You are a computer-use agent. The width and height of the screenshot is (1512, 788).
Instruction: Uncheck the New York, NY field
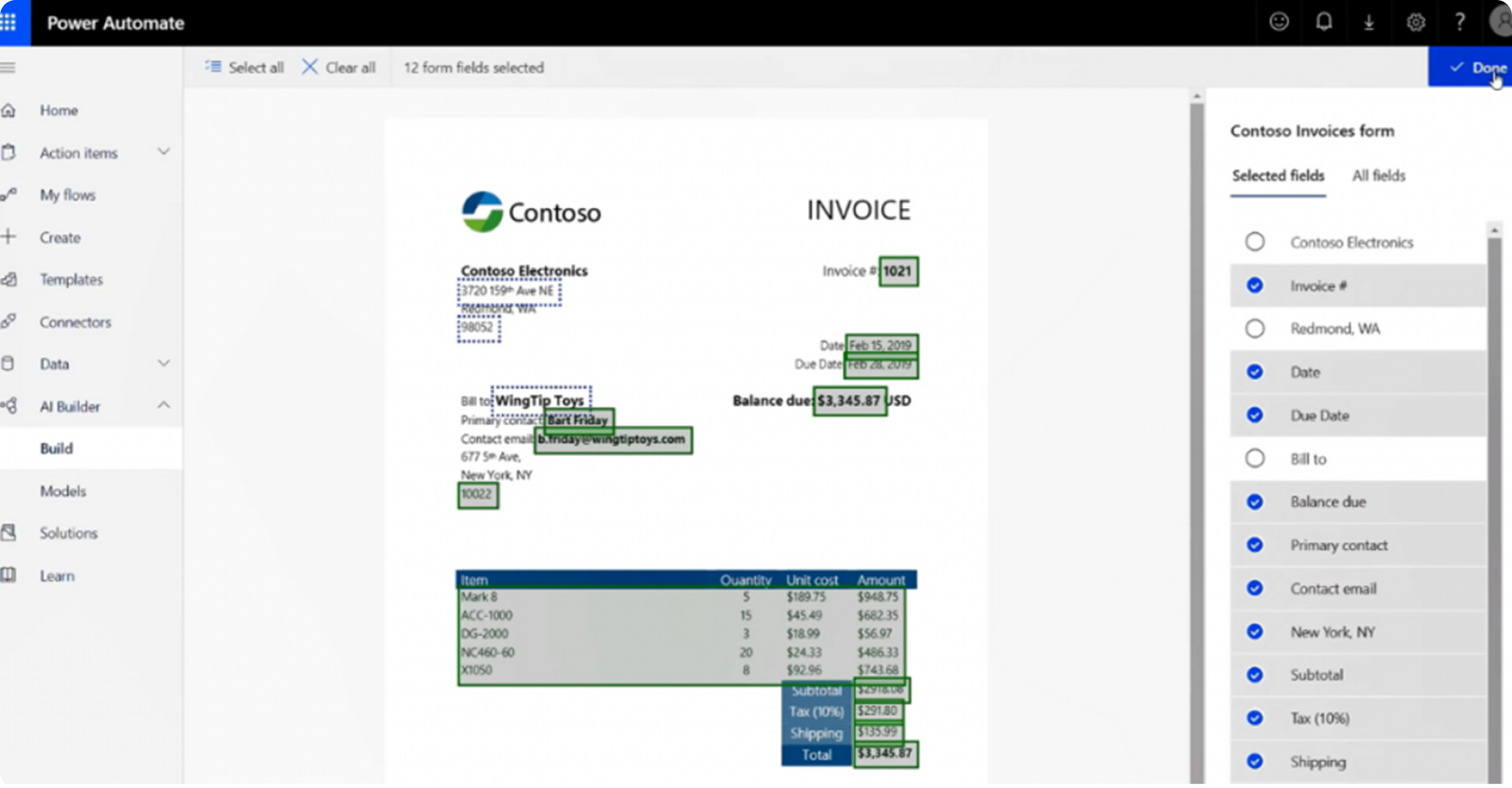[x=1254, y=632]
